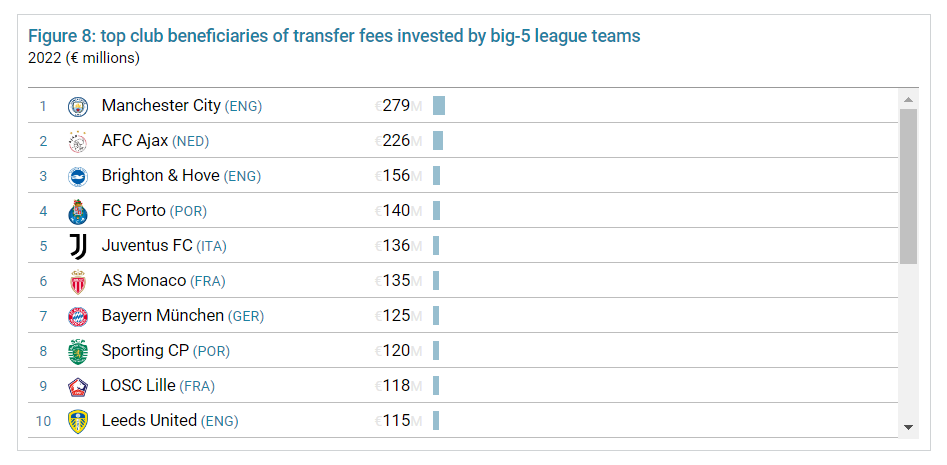Click the Leeds United crest
The image size is (947, 465).
point(78,422)
